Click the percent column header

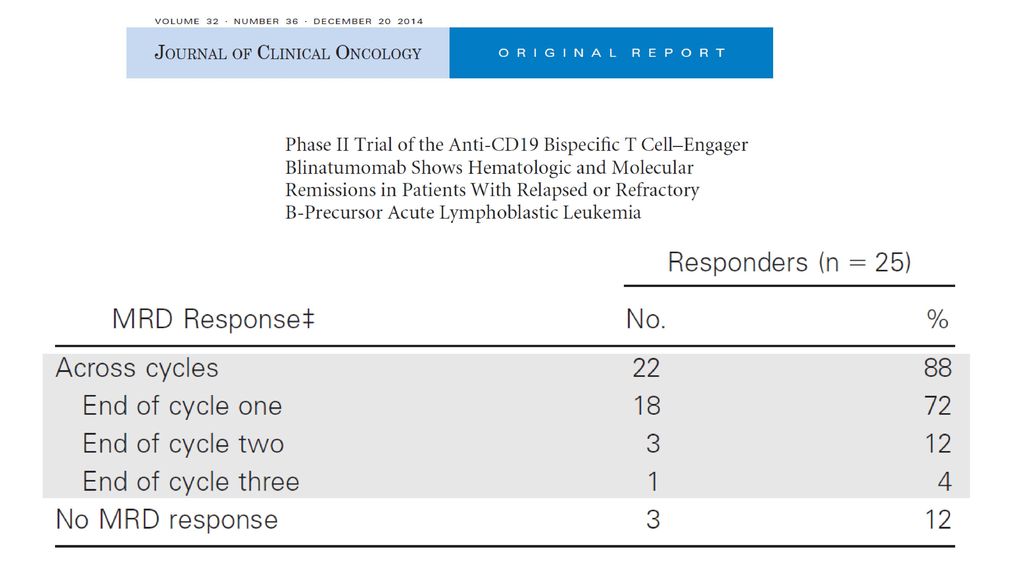pyautogui.click(x=937, y=319)
